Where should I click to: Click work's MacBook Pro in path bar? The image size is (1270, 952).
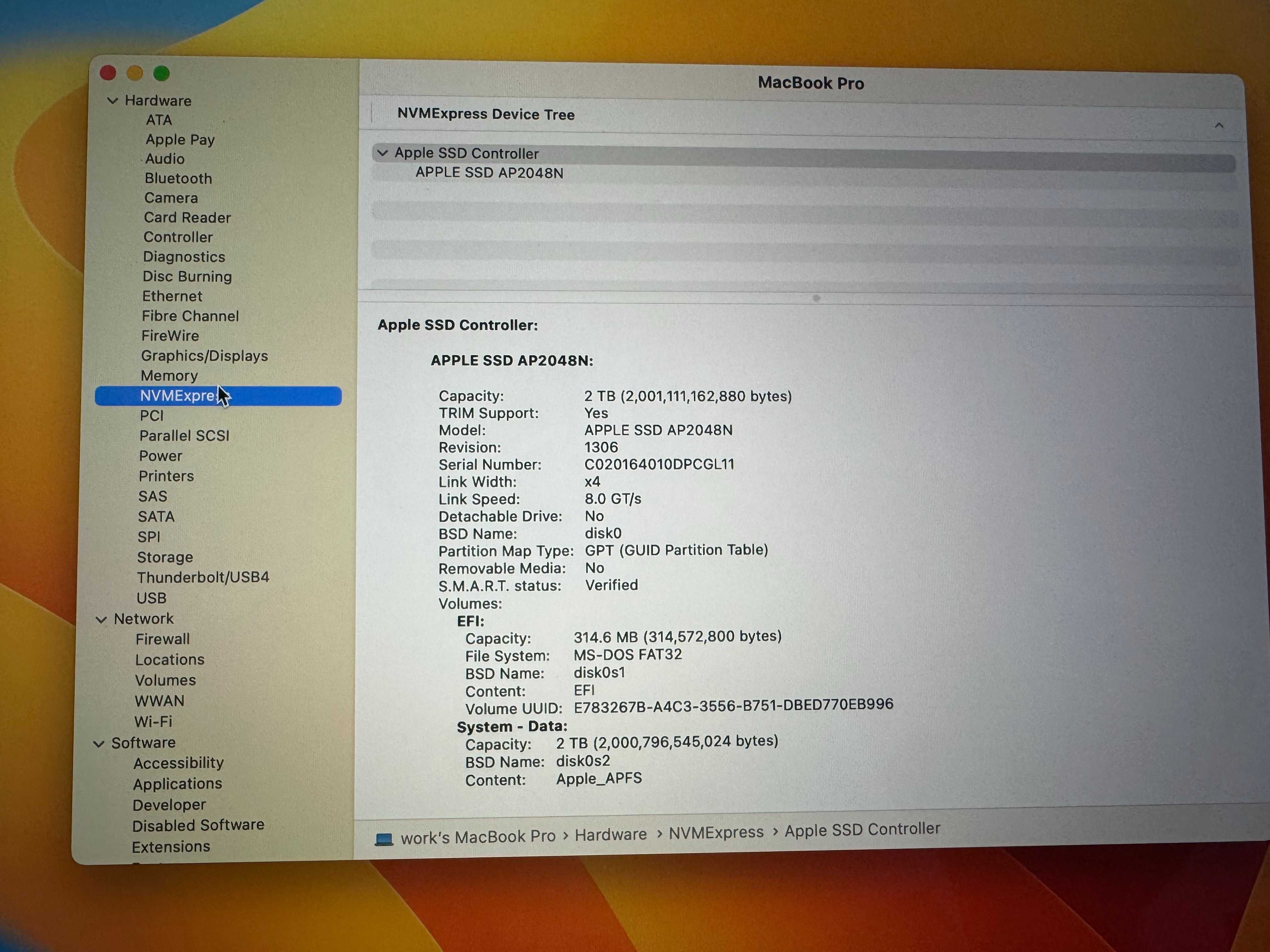[478, 837]
